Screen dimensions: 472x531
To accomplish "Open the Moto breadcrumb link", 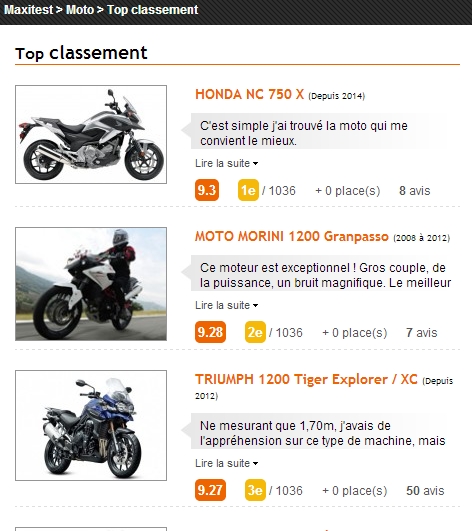I will 80,9.
